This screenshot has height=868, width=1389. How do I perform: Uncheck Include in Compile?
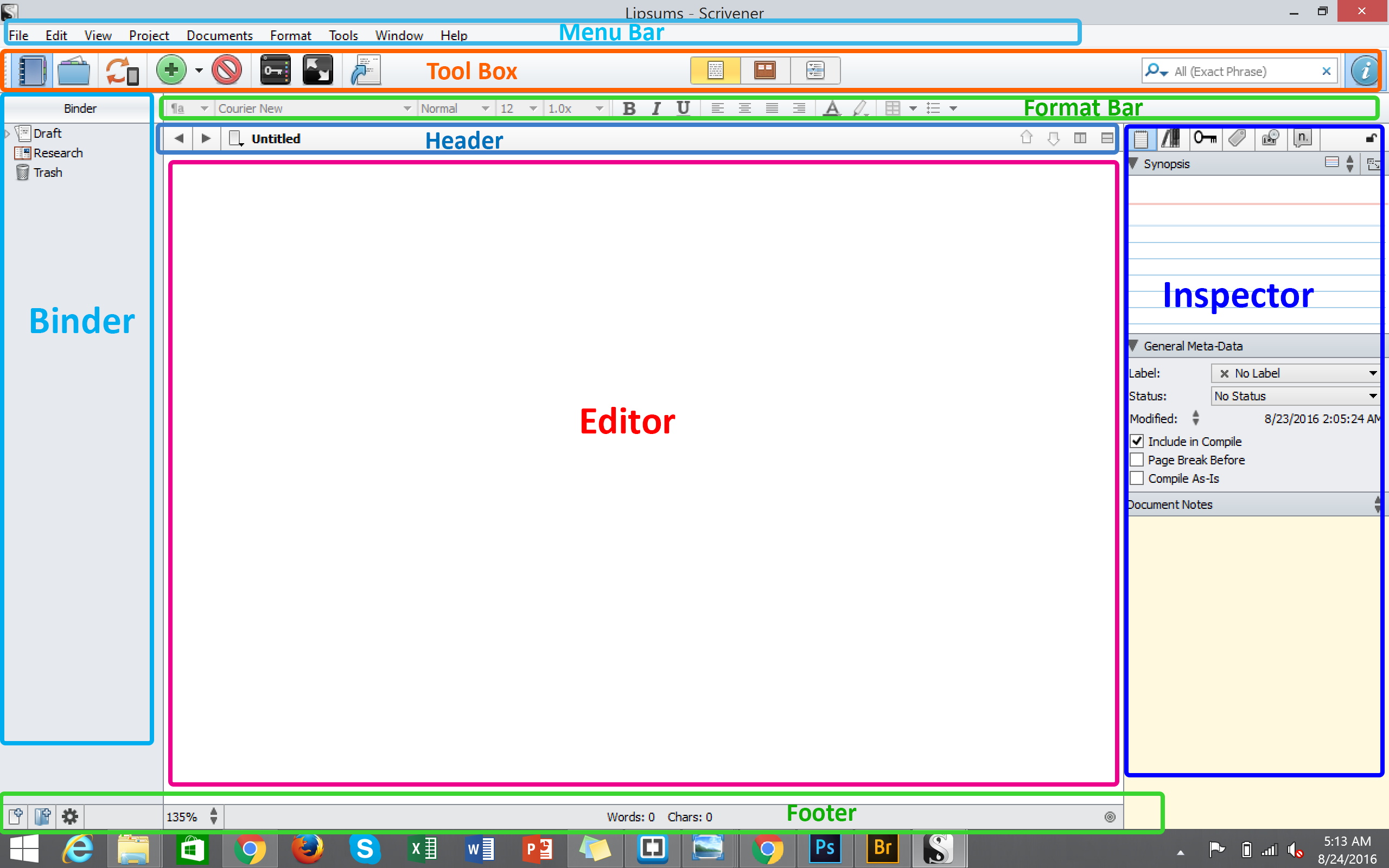click(1137, 441)
